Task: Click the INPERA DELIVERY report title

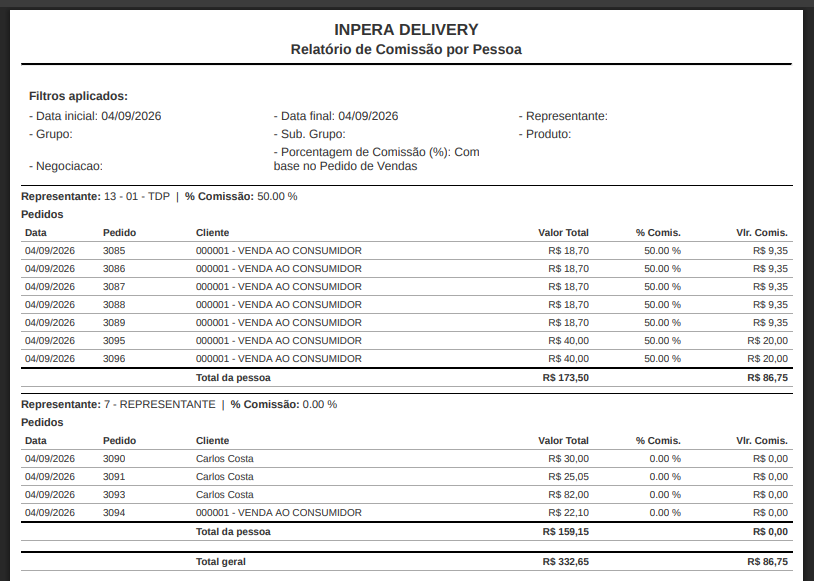Action: tap(406, 30)
